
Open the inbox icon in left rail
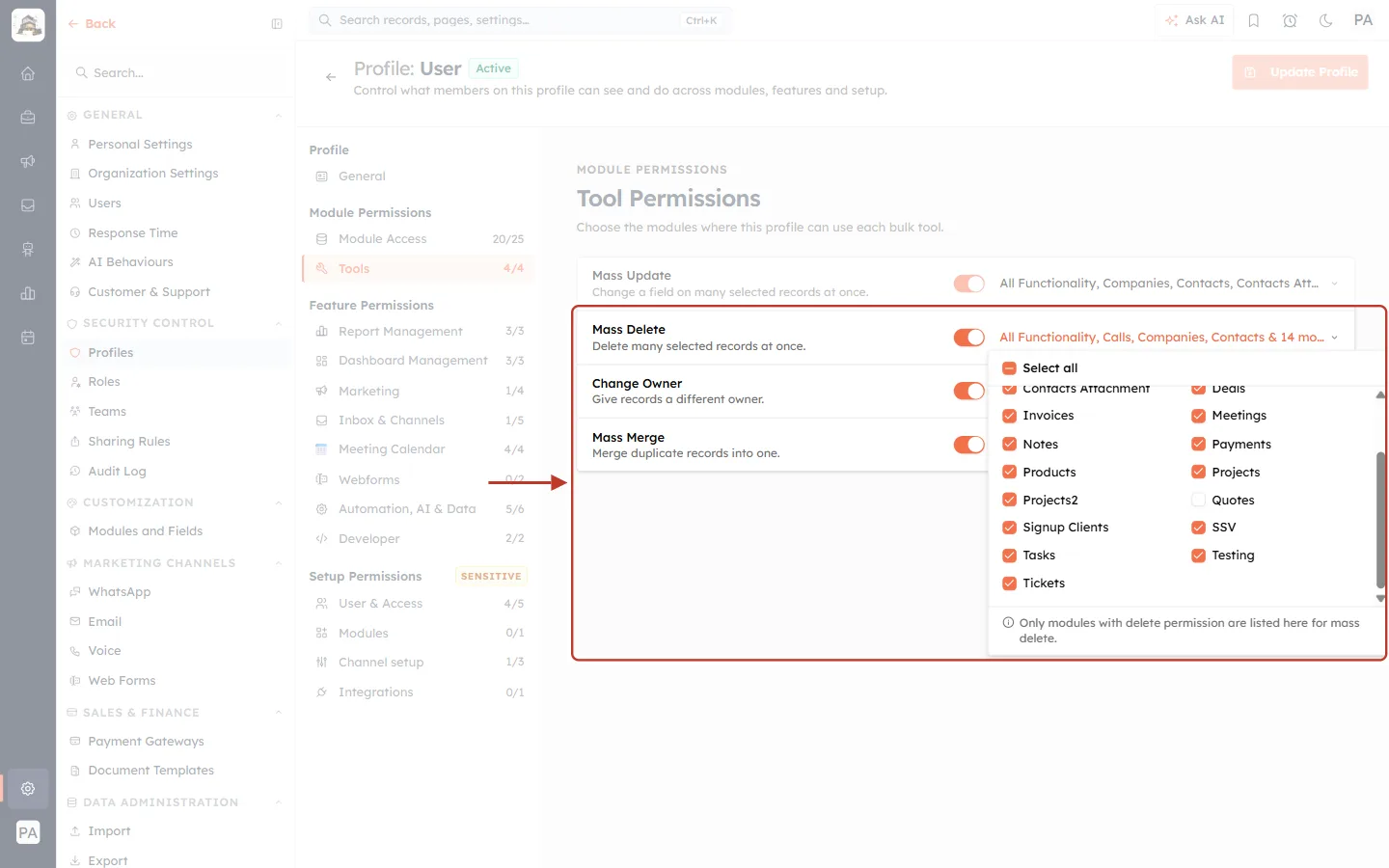click(28, 205)
